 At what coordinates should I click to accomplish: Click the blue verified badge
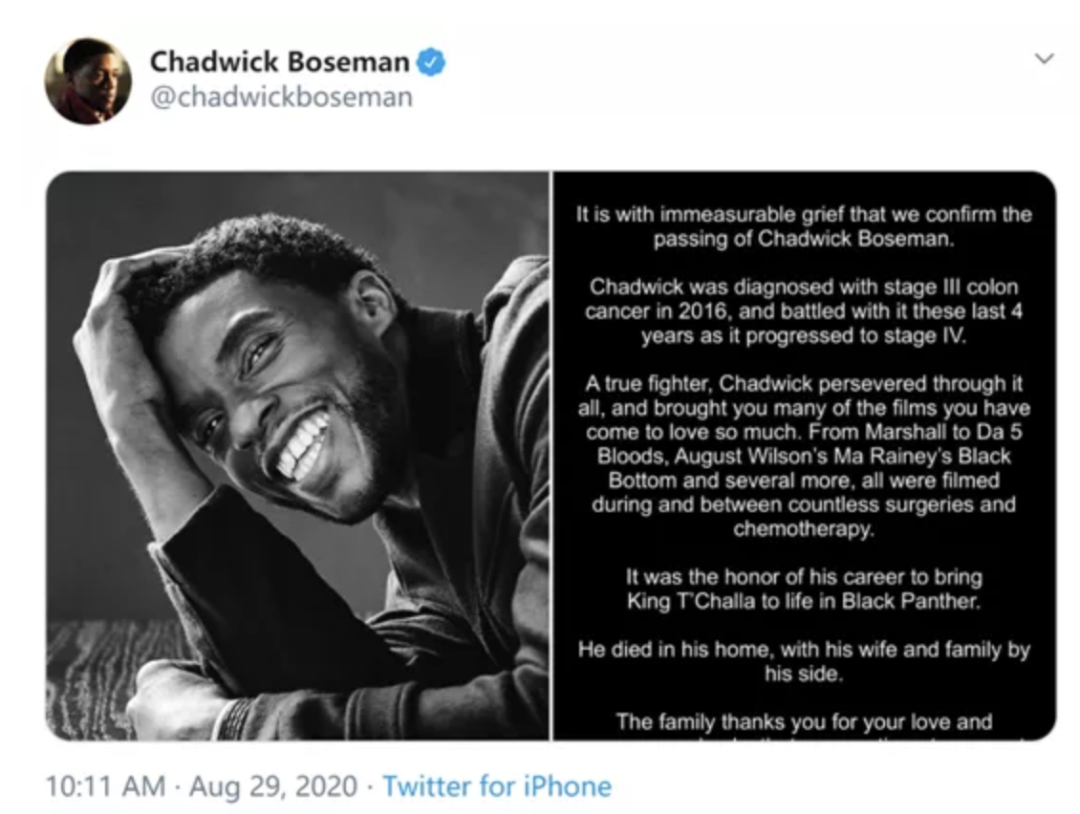click(x=431, y=62)
